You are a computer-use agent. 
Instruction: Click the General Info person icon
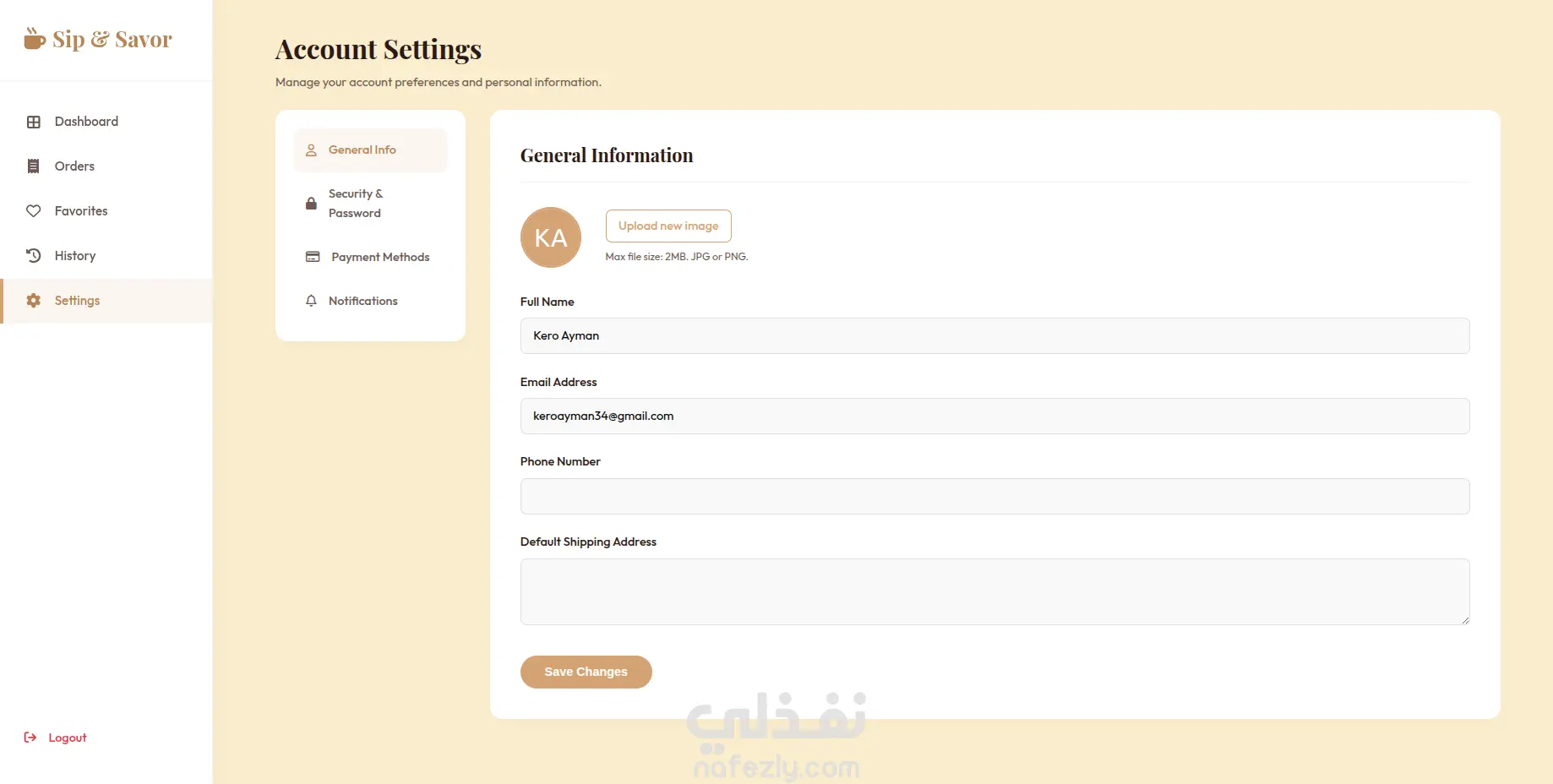(x=311, y=150)
